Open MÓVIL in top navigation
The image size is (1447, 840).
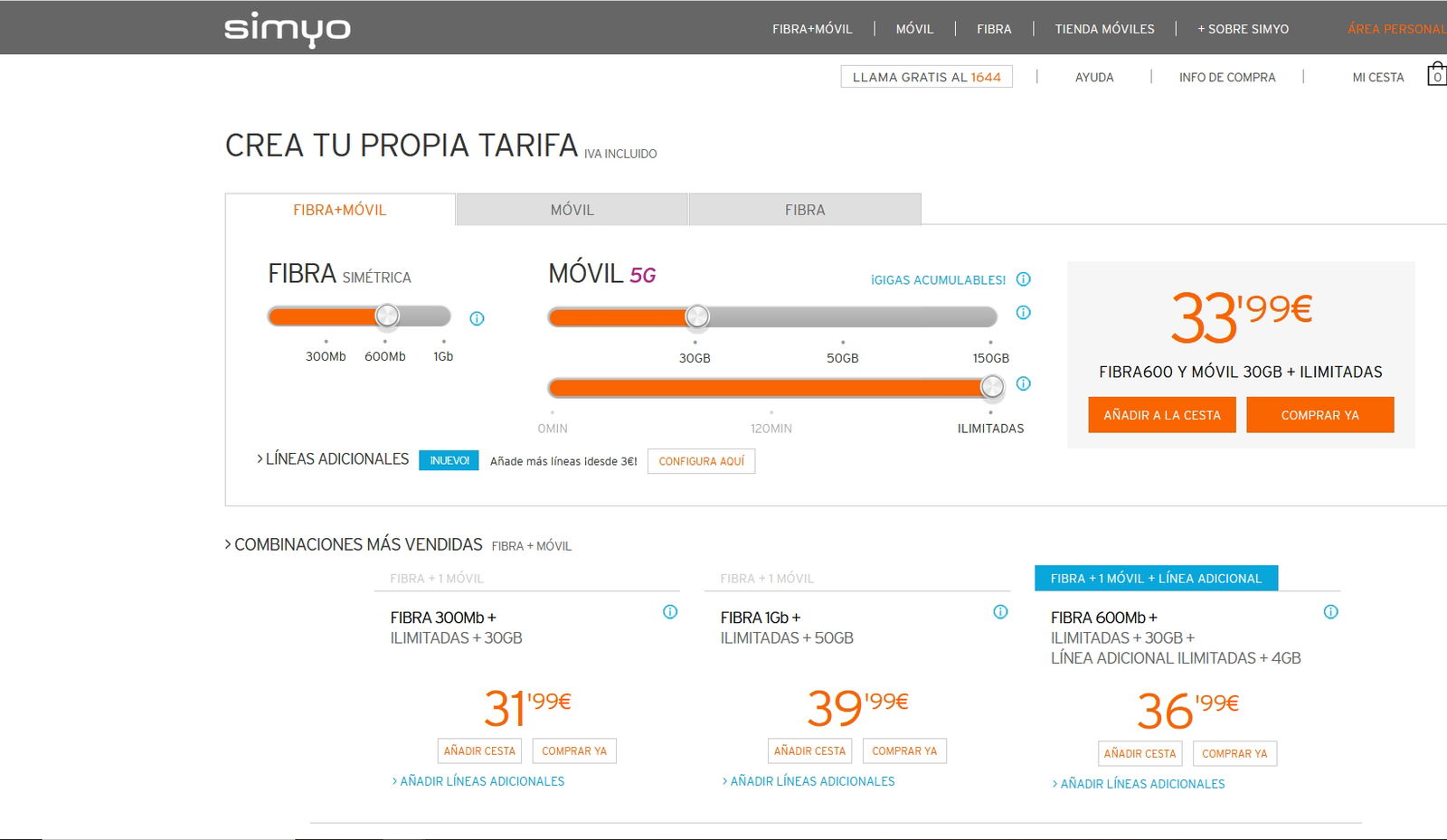(x=914, y=29)
